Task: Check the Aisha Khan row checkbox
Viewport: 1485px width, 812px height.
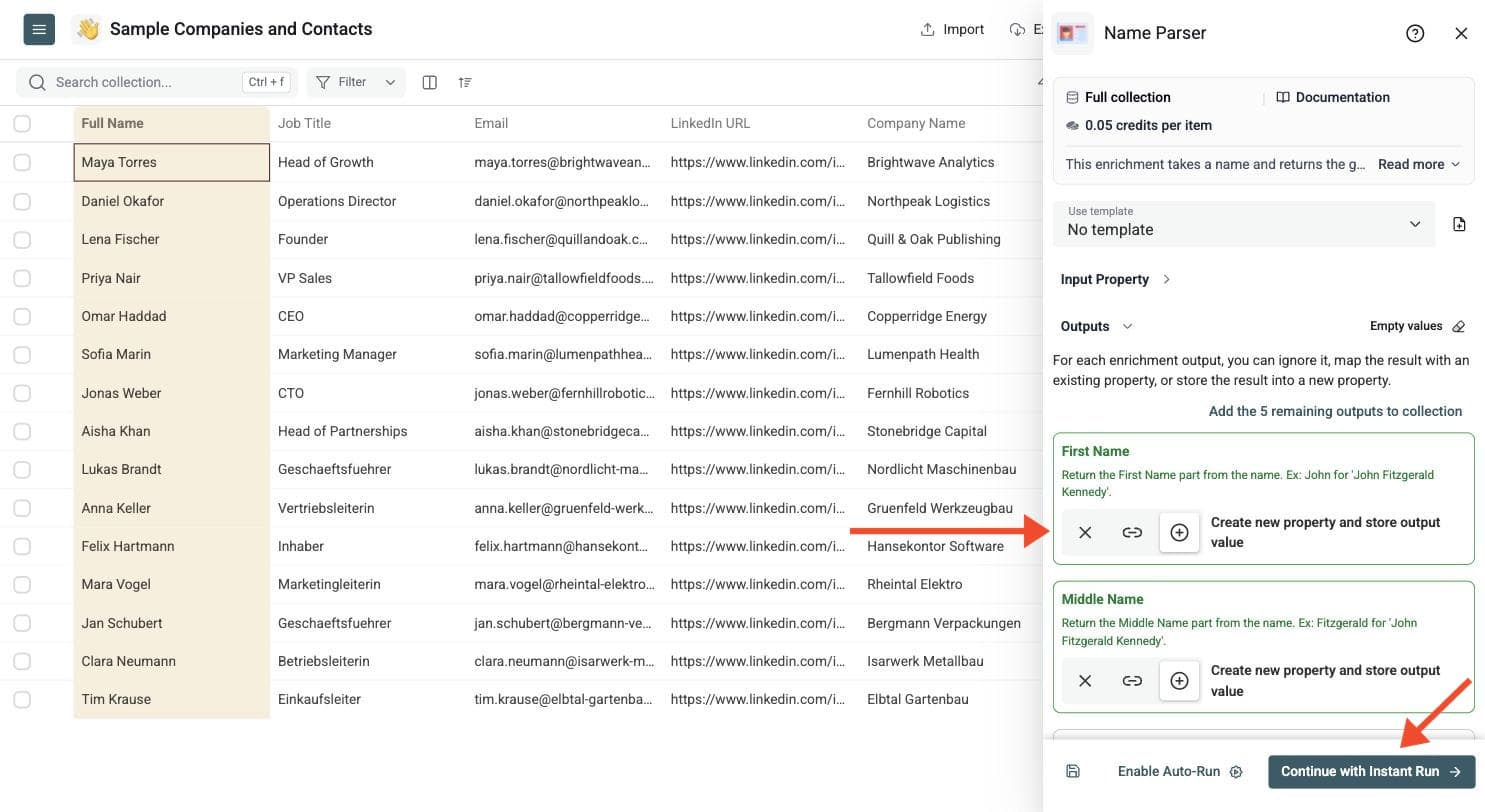Action: pos(22,431)
